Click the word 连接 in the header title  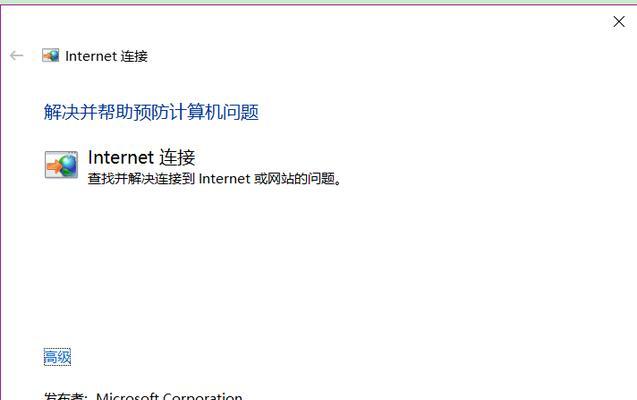coord(134,56)
